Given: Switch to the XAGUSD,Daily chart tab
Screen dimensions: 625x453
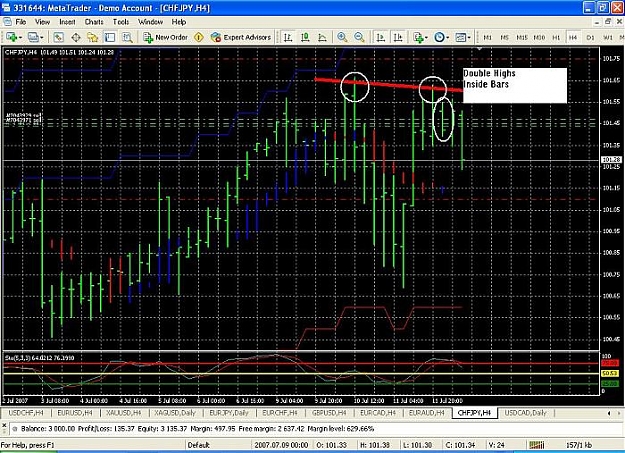Looking at the screenshot, I should click(175, 413).
